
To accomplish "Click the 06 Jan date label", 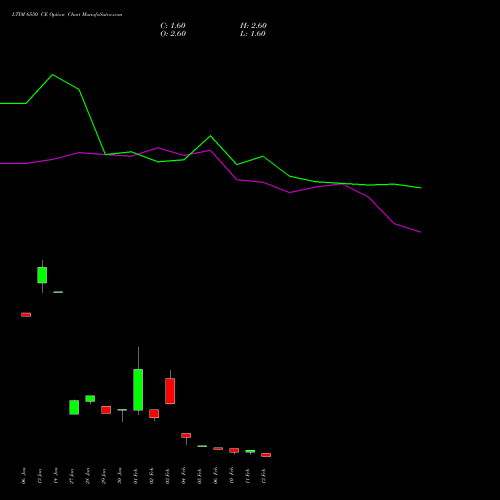I will tap(24, 476).
